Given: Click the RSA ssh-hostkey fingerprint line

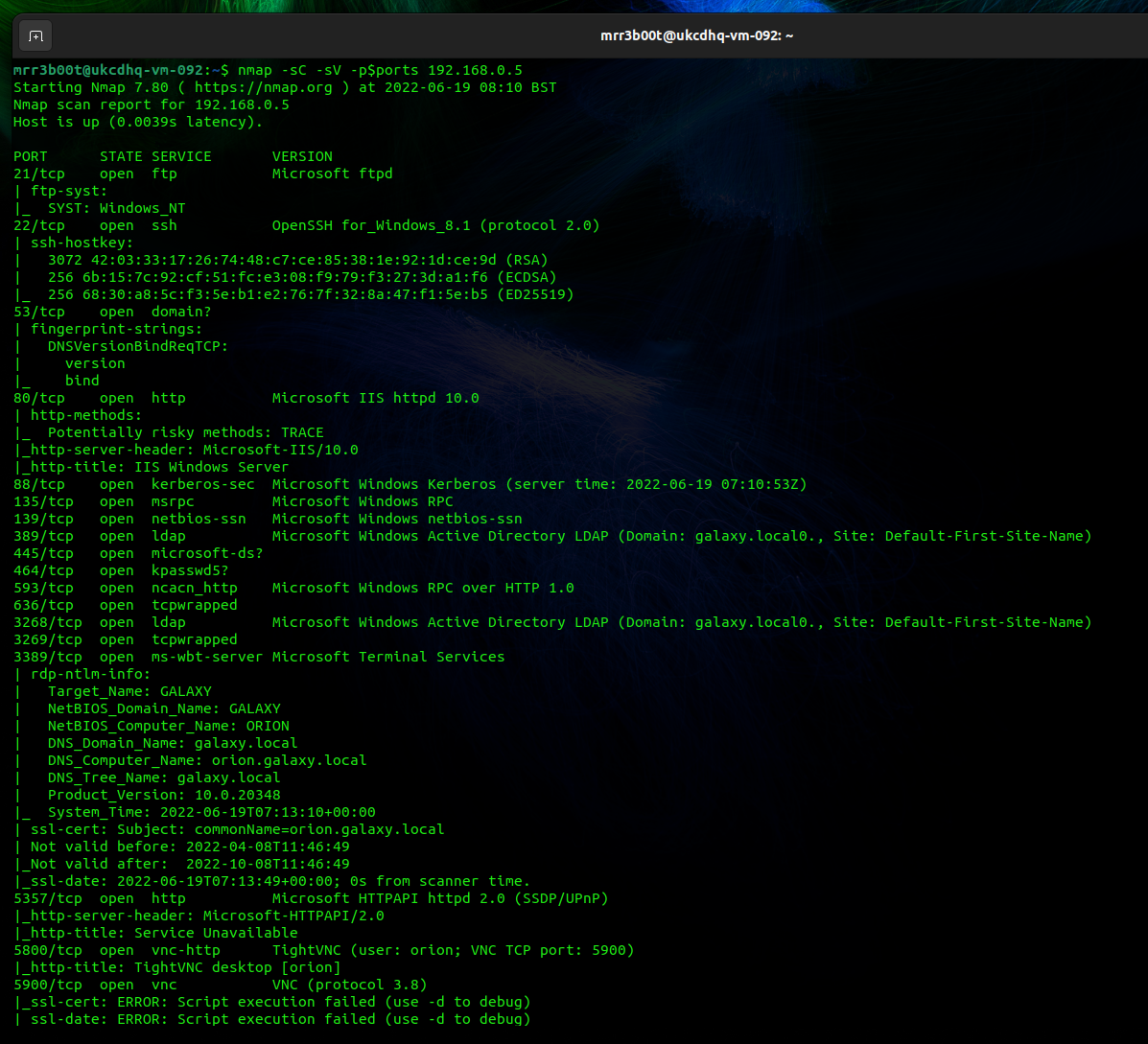Looking at the screenshot, I should tap(298, 261).
